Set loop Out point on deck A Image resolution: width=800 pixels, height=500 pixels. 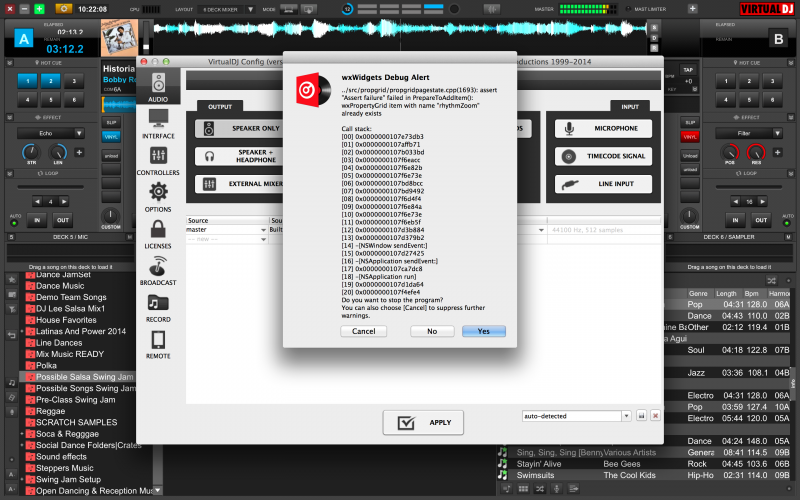click(x=63, y=220)
